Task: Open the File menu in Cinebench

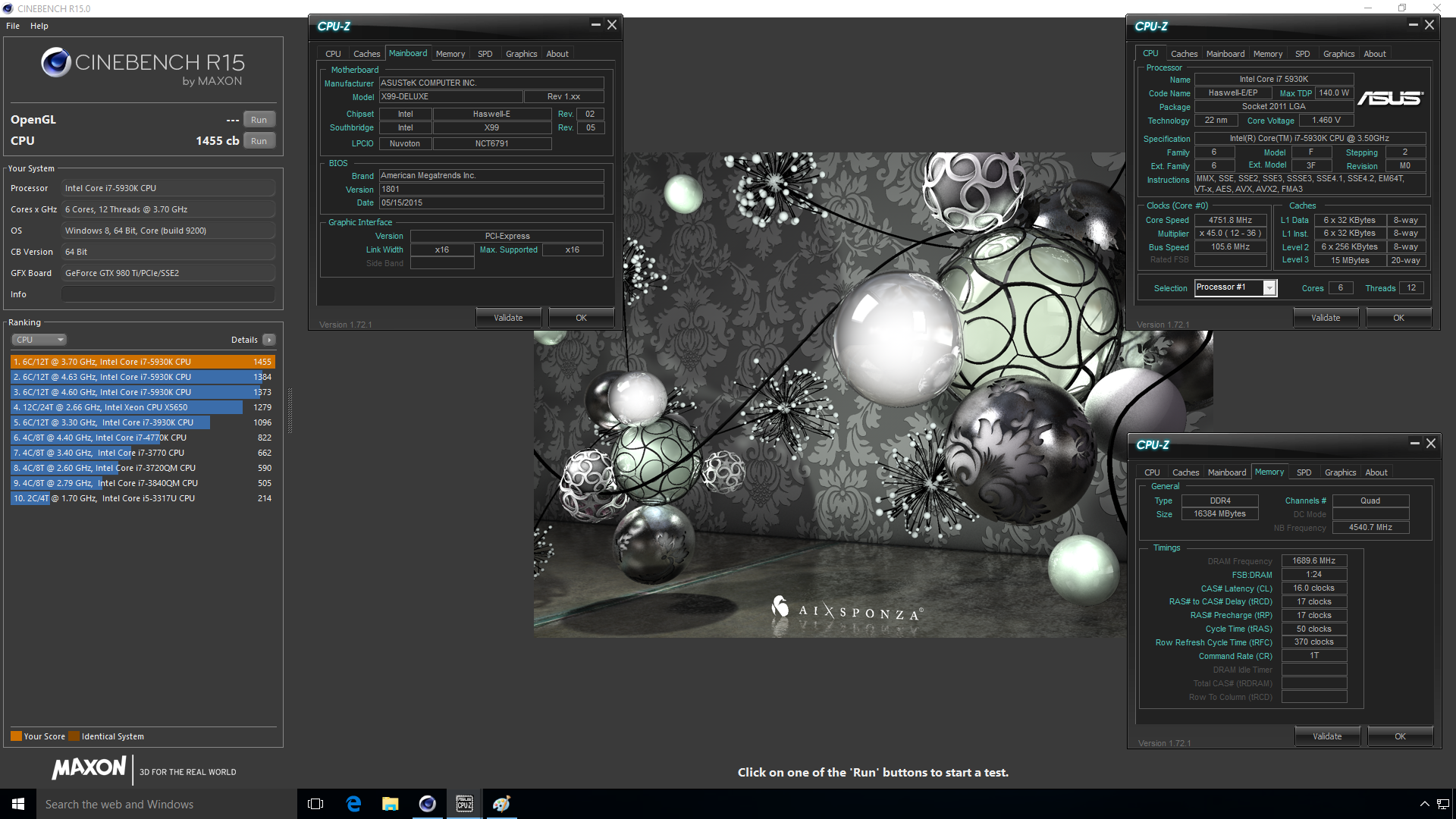Action: click(x=13, y=26)
